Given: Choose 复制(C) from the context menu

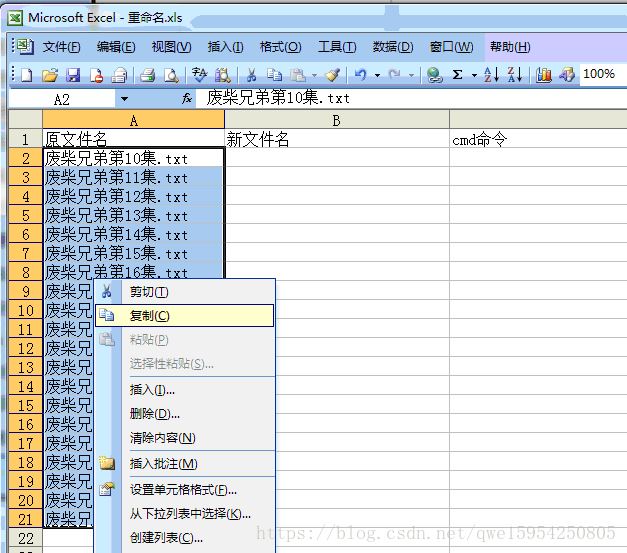Looking at the screenshot, I should point(150,315).
